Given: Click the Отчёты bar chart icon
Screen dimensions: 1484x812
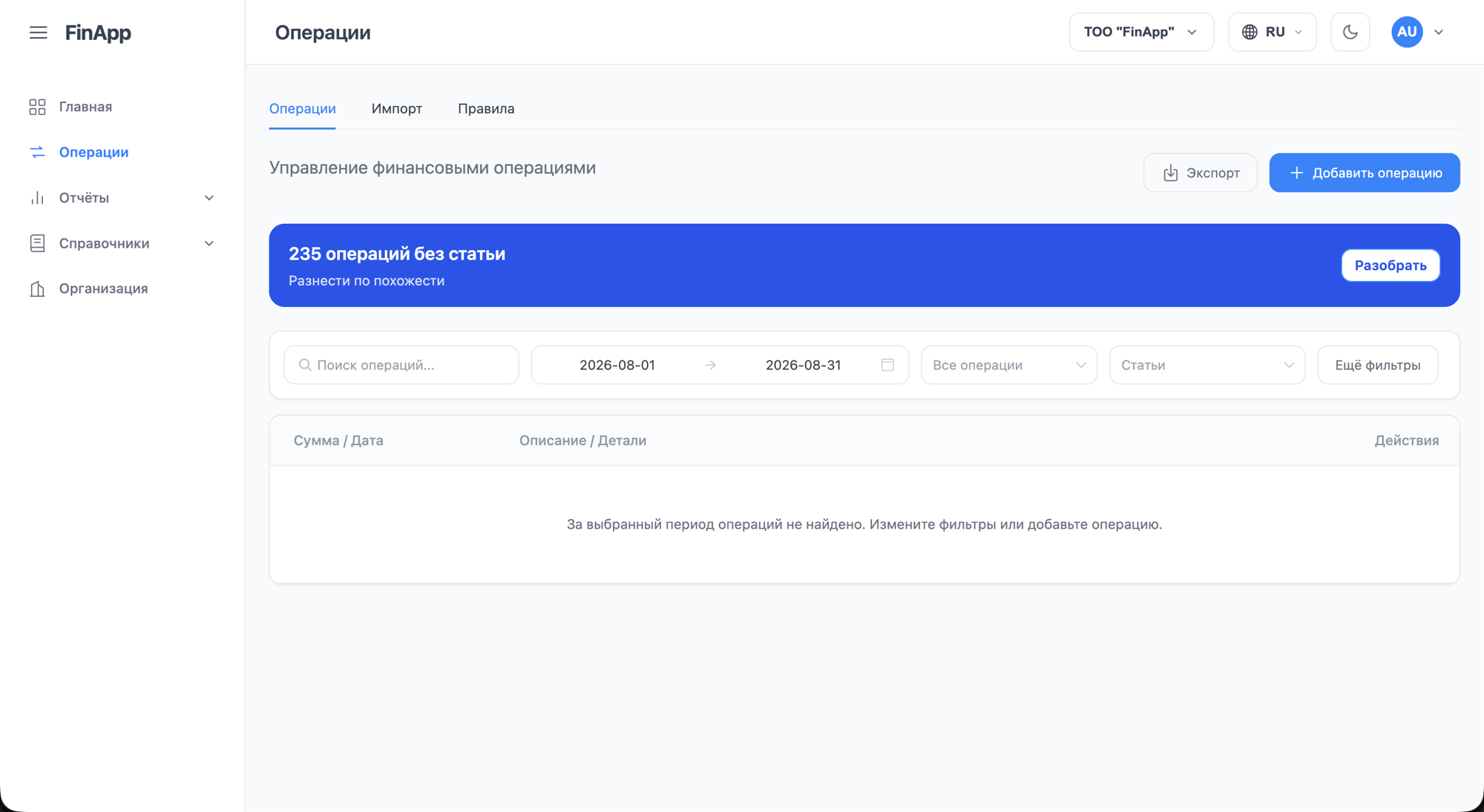Looking at the screenshot, I should pos(37,198).
